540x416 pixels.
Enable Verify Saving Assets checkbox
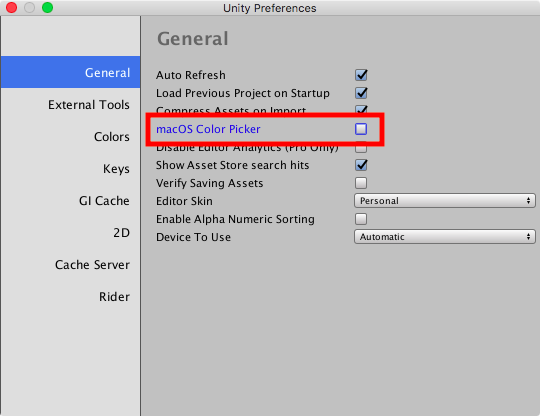[361, 183]
